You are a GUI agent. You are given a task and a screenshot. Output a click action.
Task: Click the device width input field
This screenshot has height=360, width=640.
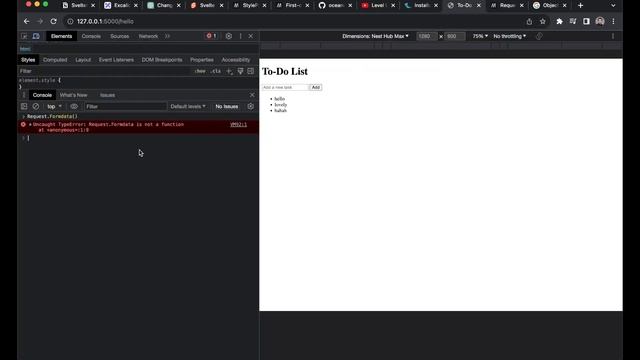click(427, 36)
